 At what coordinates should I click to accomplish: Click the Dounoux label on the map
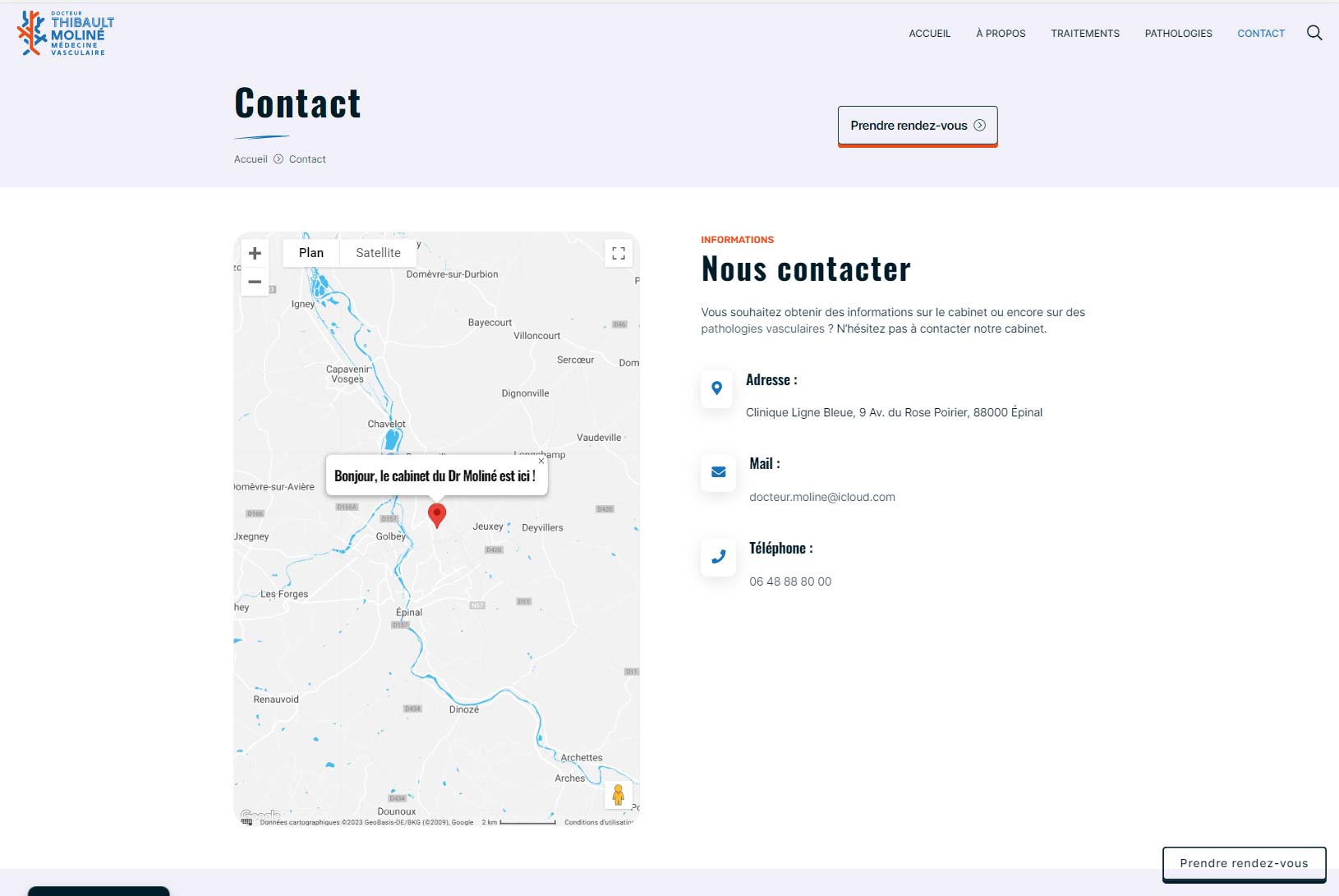pyautogui.click(x=397, y=811)
